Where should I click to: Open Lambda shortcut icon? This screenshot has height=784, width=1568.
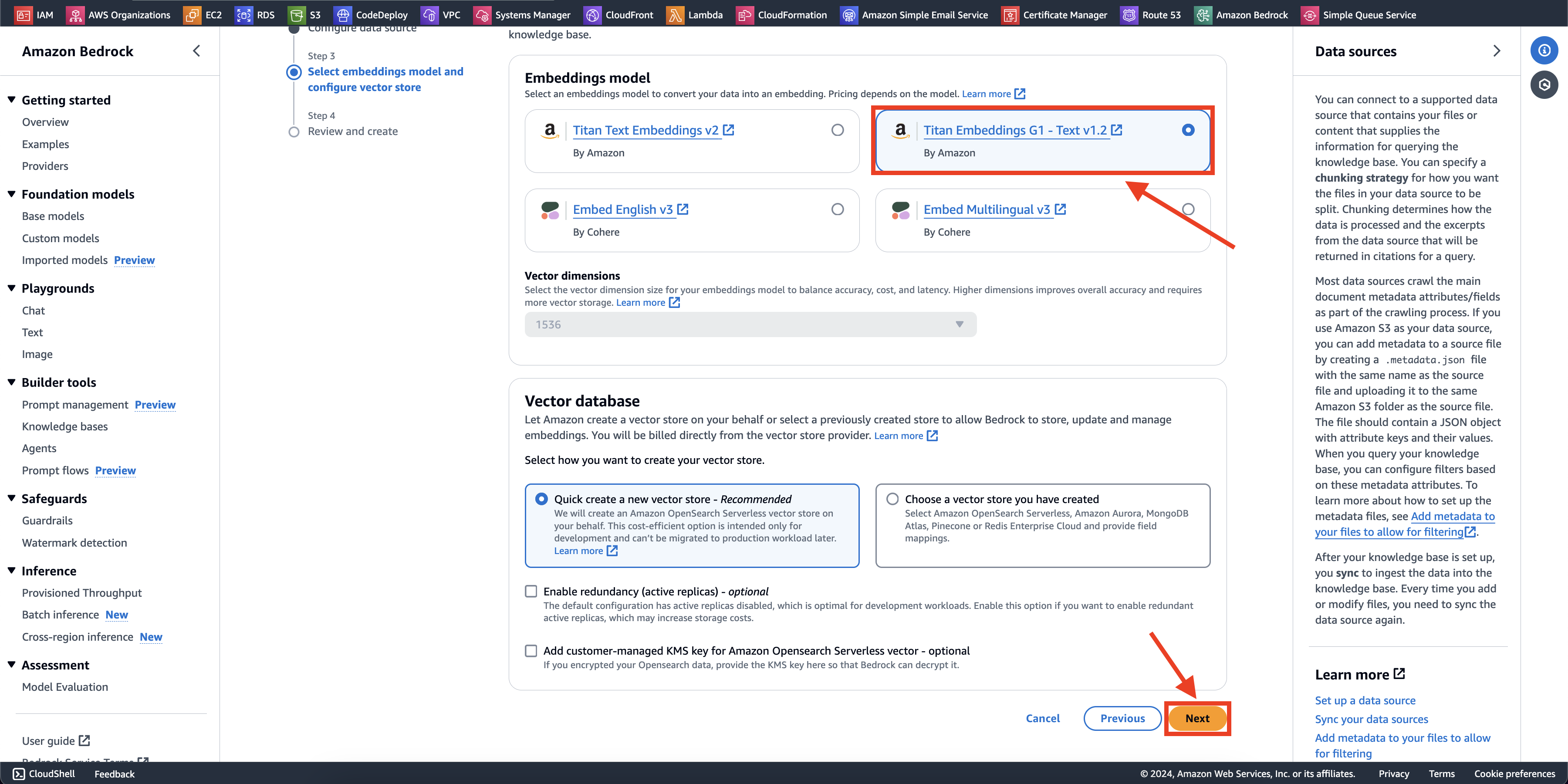coord(675,15)
